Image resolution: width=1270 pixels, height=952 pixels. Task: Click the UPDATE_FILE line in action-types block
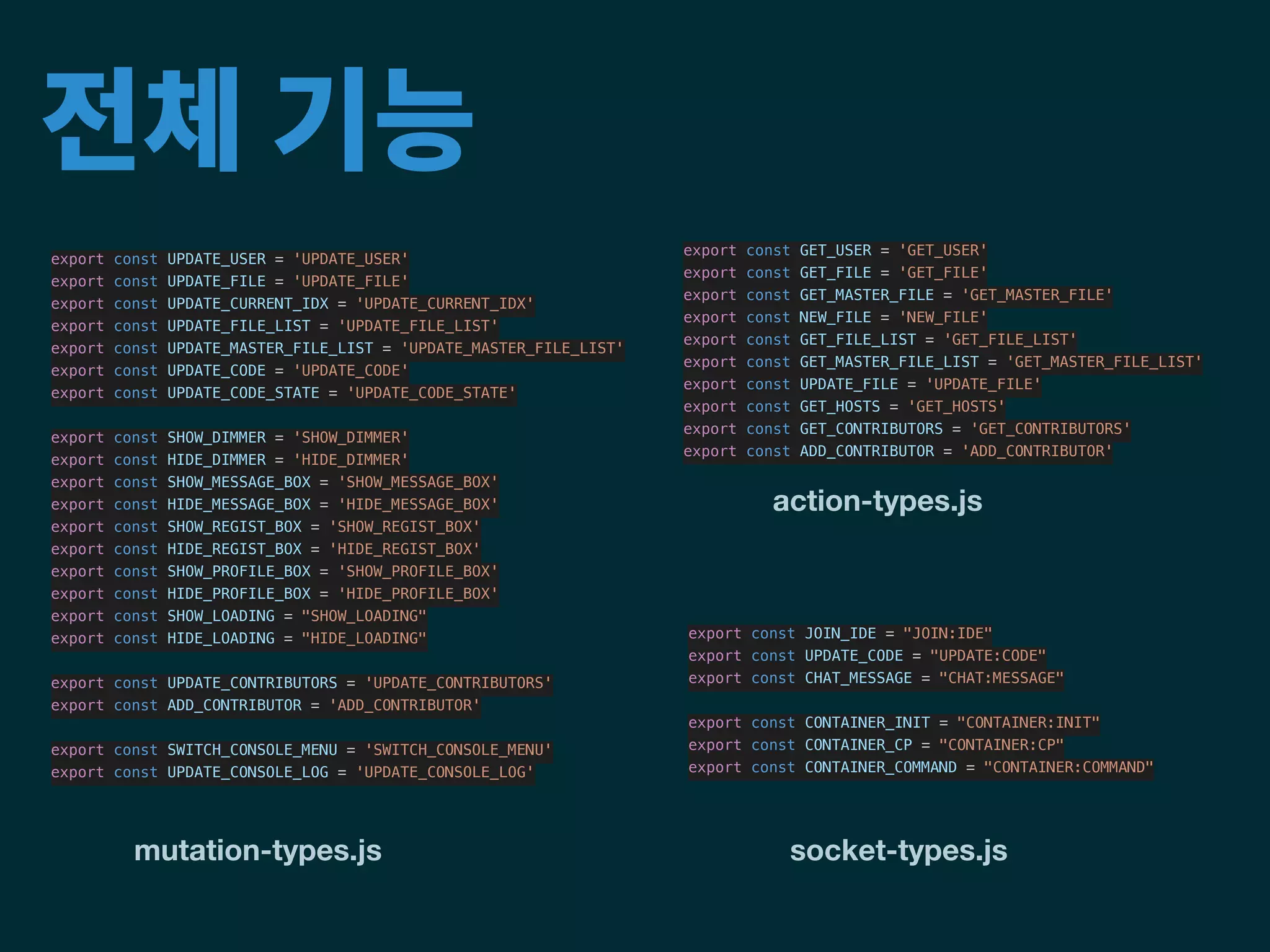pos(862,384)
